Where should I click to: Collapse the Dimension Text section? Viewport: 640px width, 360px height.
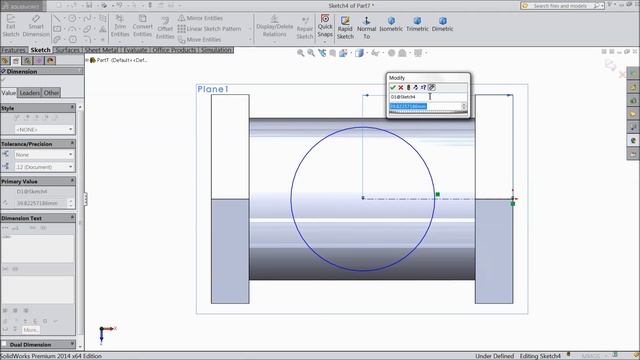tap(72, 218)
